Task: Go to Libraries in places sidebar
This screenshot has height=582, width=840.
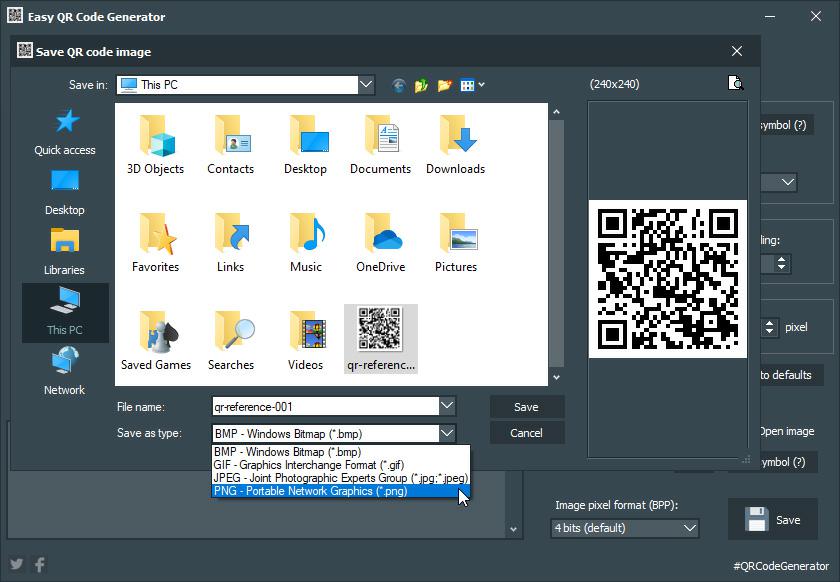Action: [x=65, y=252]
